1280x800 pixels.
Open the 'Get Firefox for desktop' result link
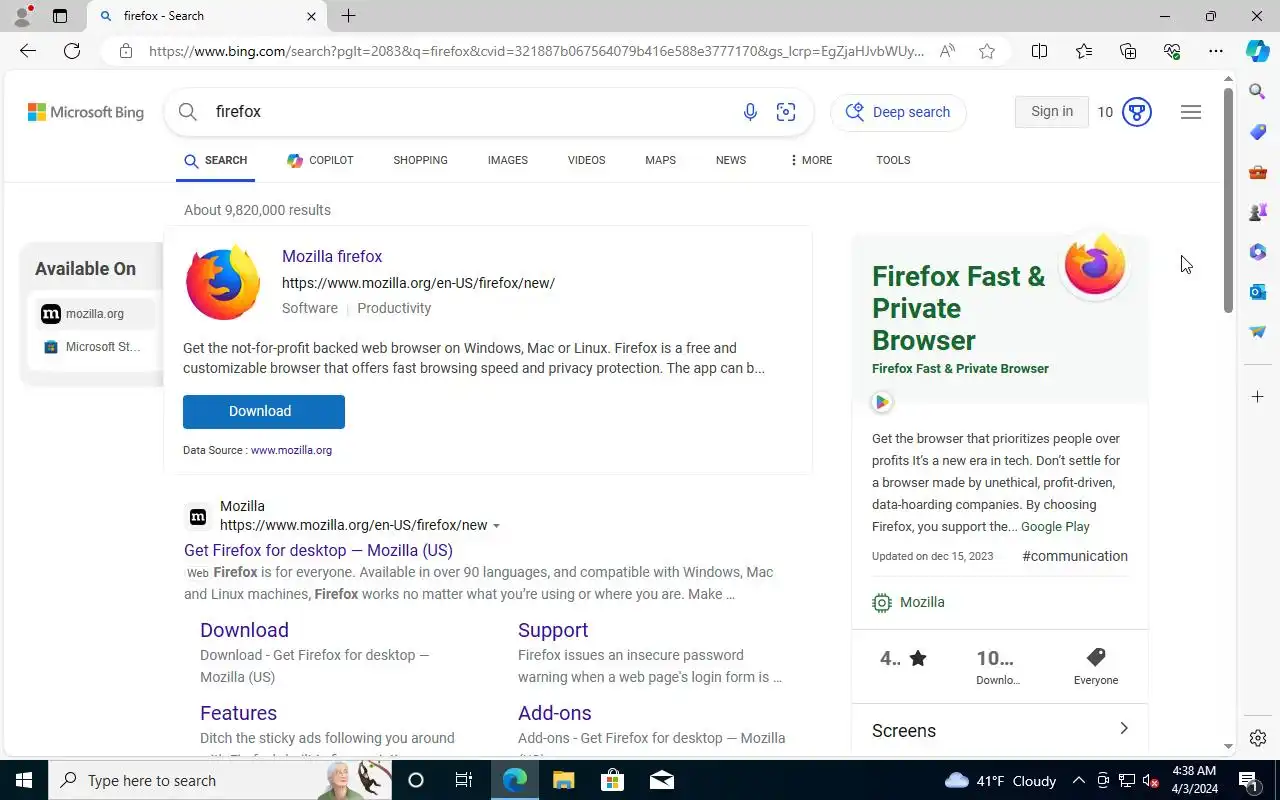point(318,551)
